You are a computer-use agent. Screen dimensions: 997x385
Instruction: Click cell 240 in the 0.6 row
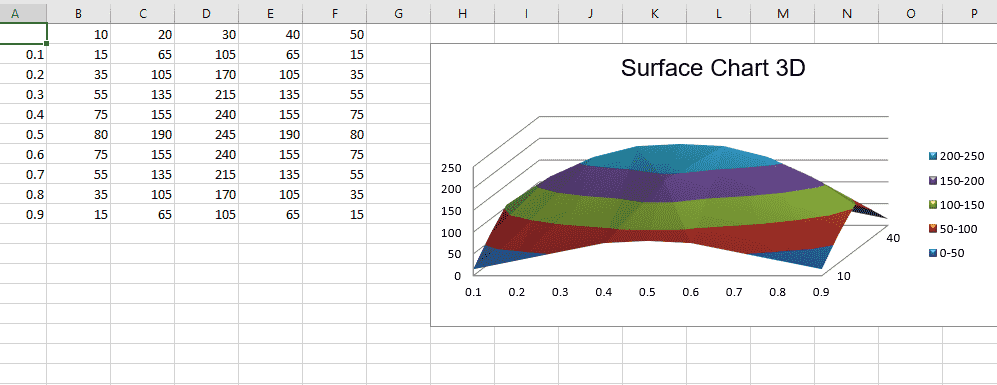(206, 155)
